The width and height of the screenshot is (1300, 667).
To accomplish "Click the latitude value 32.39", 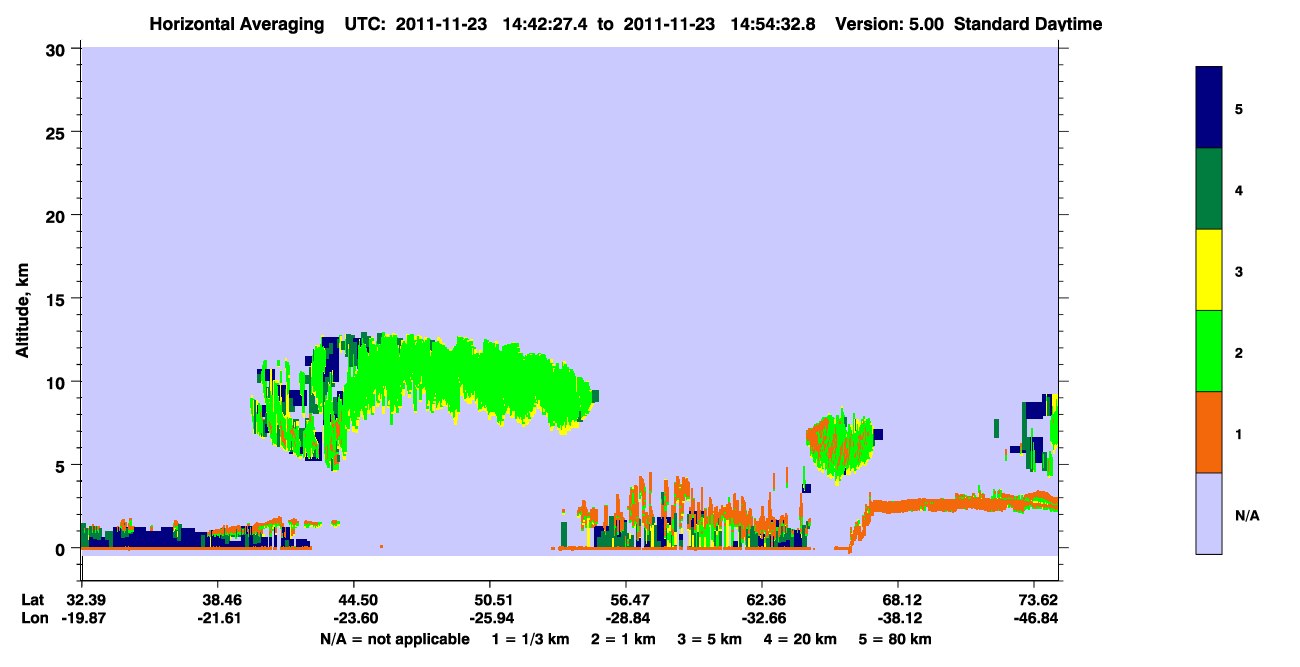I will coord(81,600).
